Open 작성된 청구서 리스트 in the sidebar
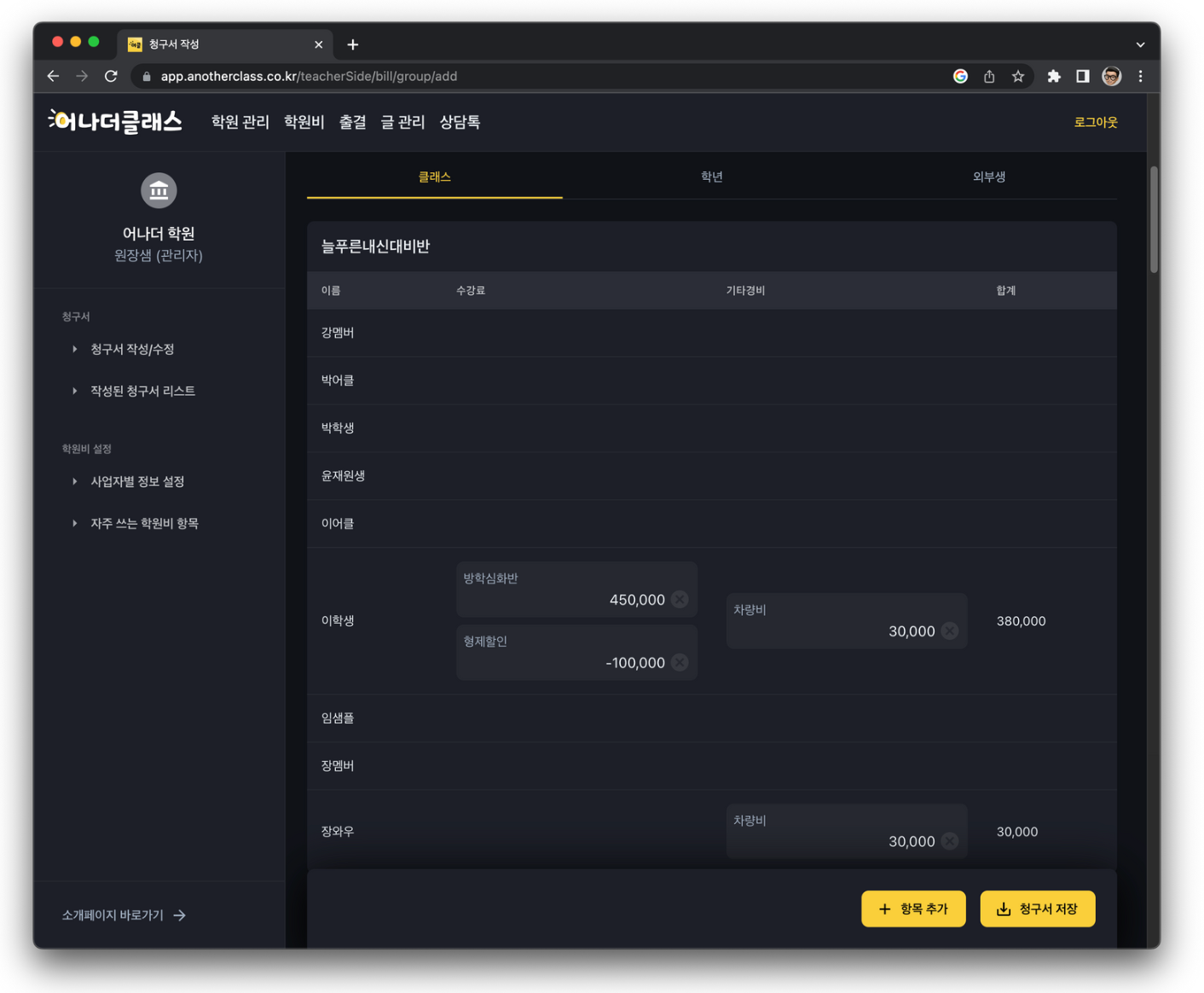The image size is (1204, 993). (142, 391)
